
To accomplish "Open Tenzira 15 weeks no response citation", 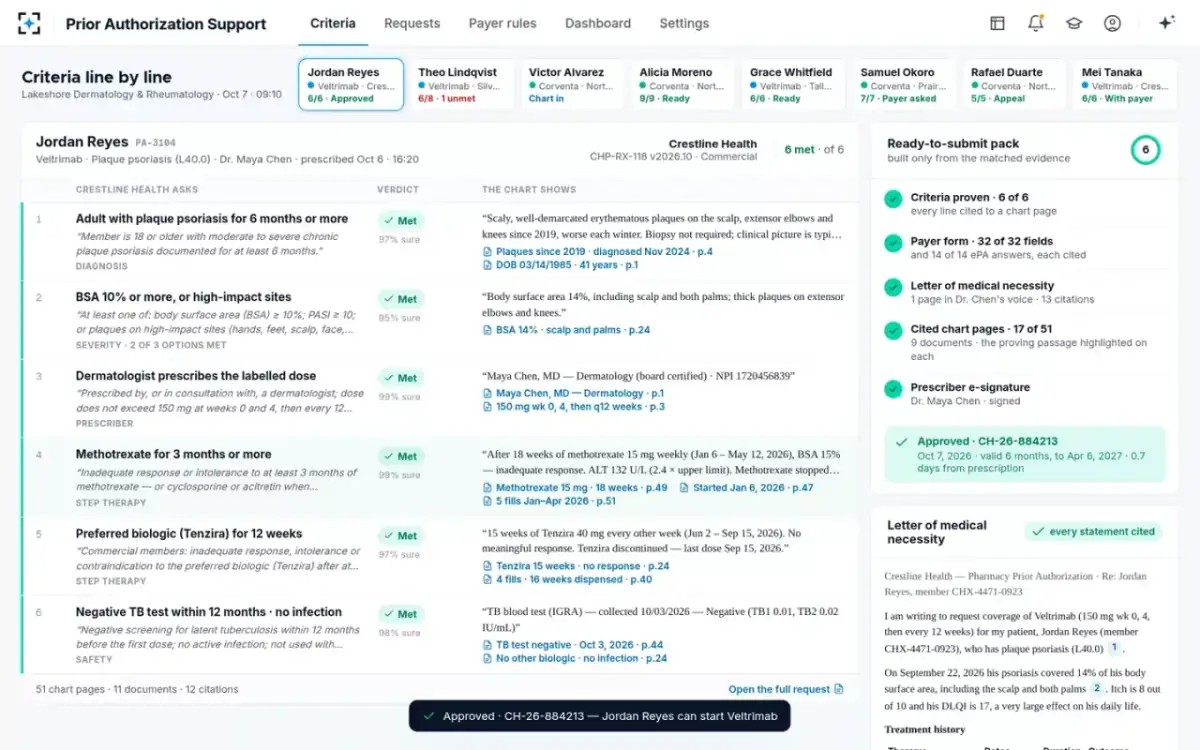I will tap(575, 566).
